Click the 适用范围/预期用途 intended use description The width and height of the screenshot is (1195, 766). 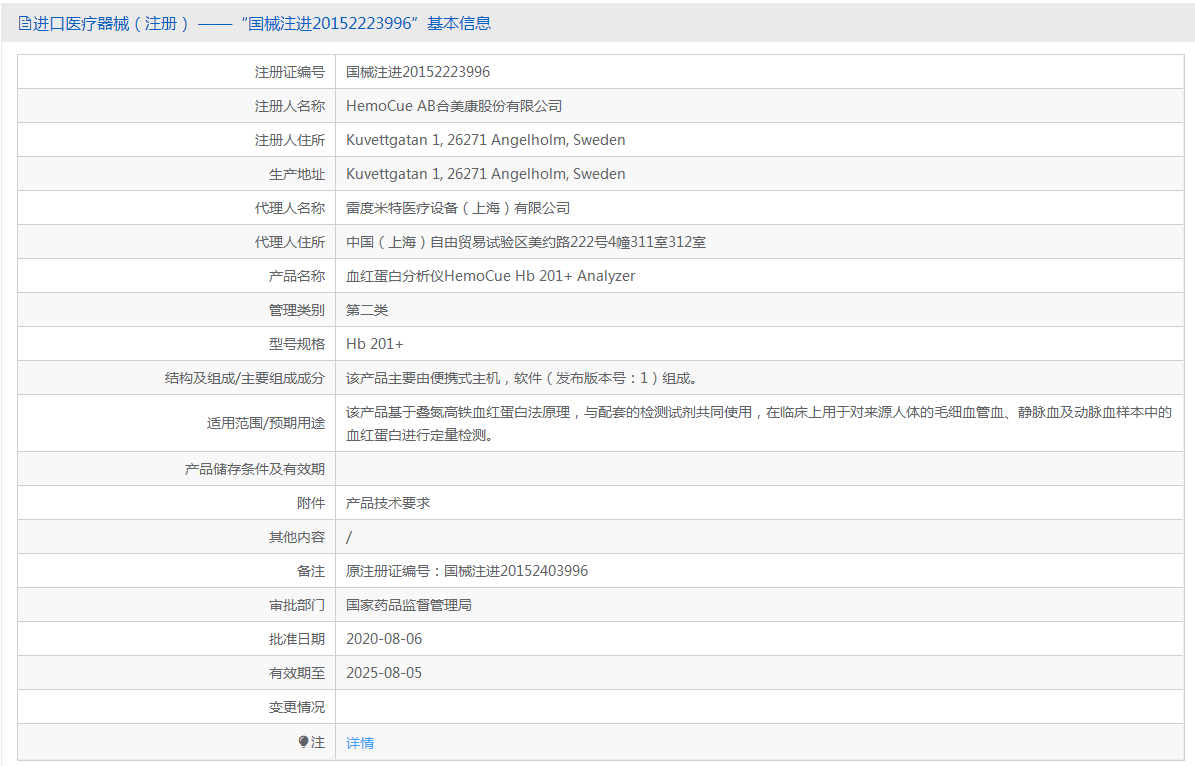click(x=758, y=423)
